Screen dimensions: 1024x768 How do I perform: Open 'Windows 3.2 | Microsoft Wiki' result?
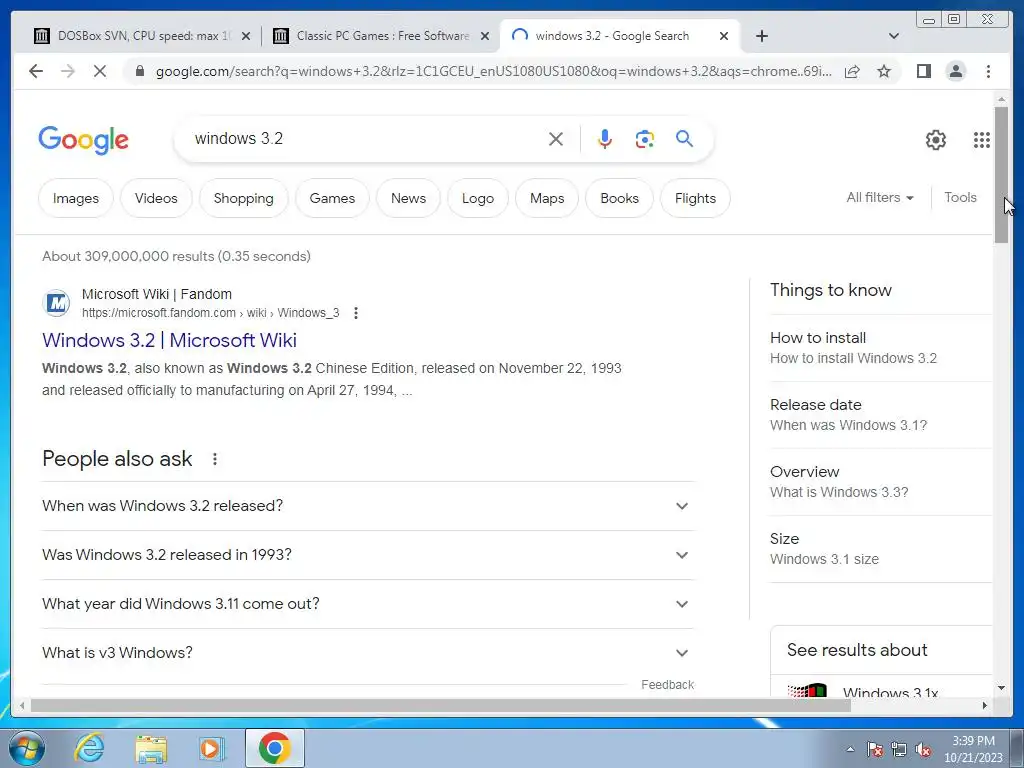[x=169, y=340]
